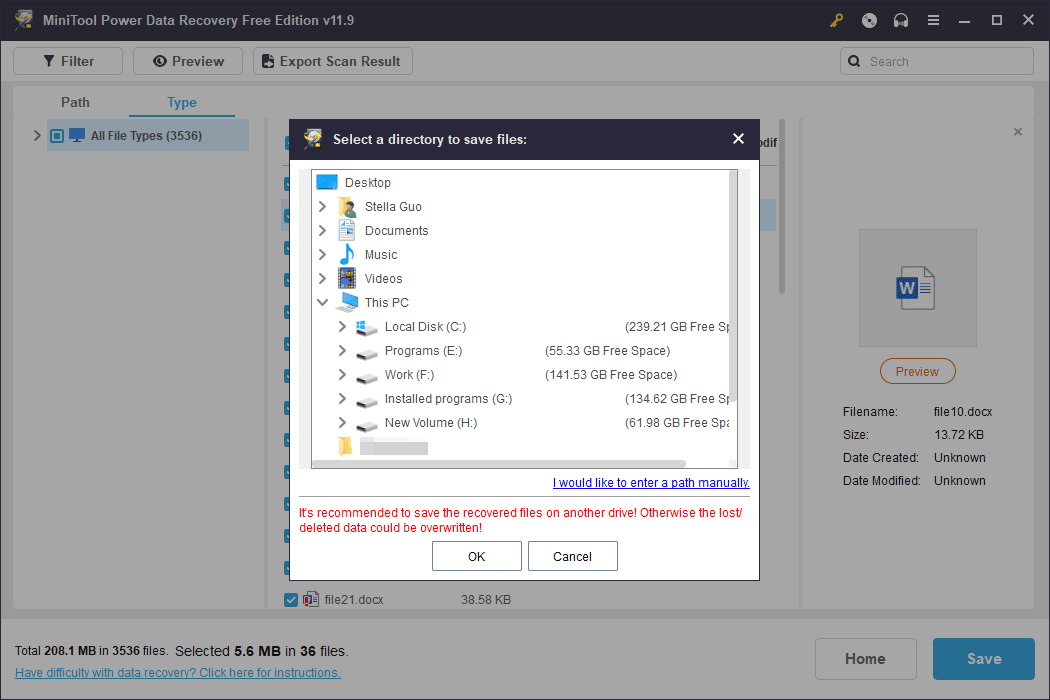Select the Documents folder icon
1050x700 pixels.
[347, 230]
